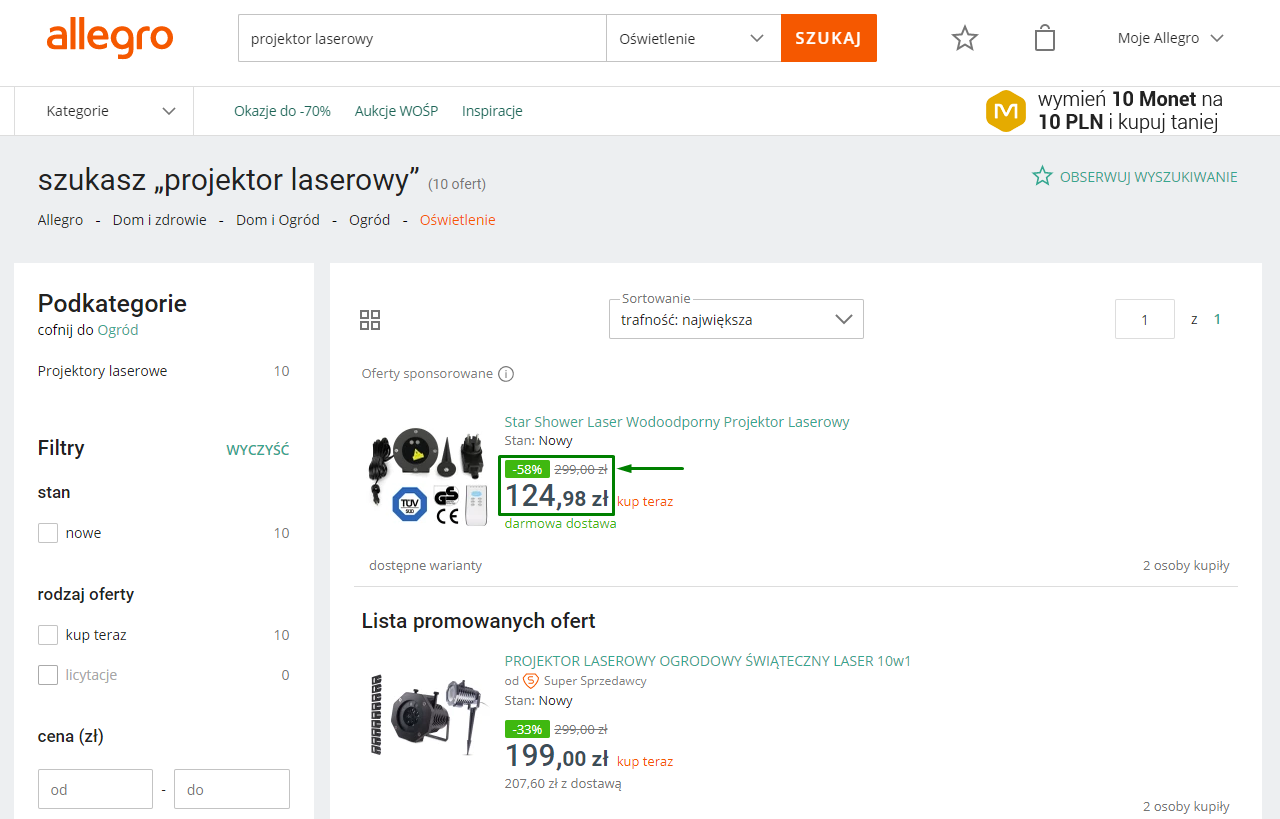Click Allegro breadcrumb link
Image resolution: width=1280 pixels, height=819 pixels.
[60, 220]
